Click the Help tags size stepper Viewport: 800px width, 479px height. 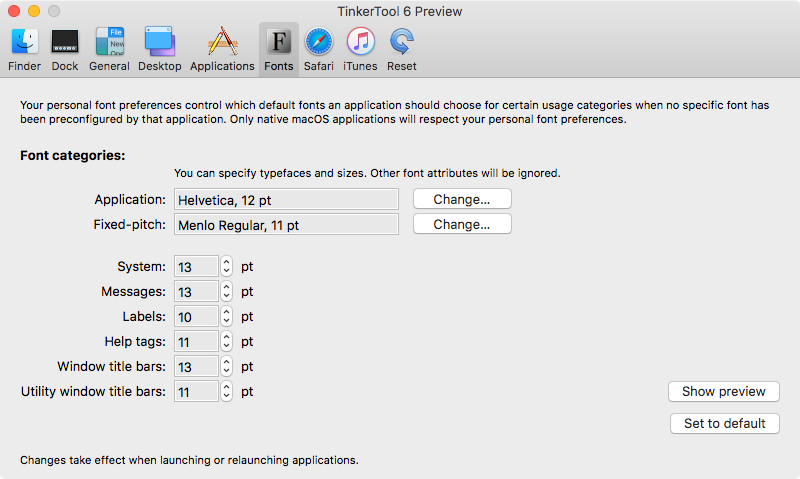pos(227,341)
